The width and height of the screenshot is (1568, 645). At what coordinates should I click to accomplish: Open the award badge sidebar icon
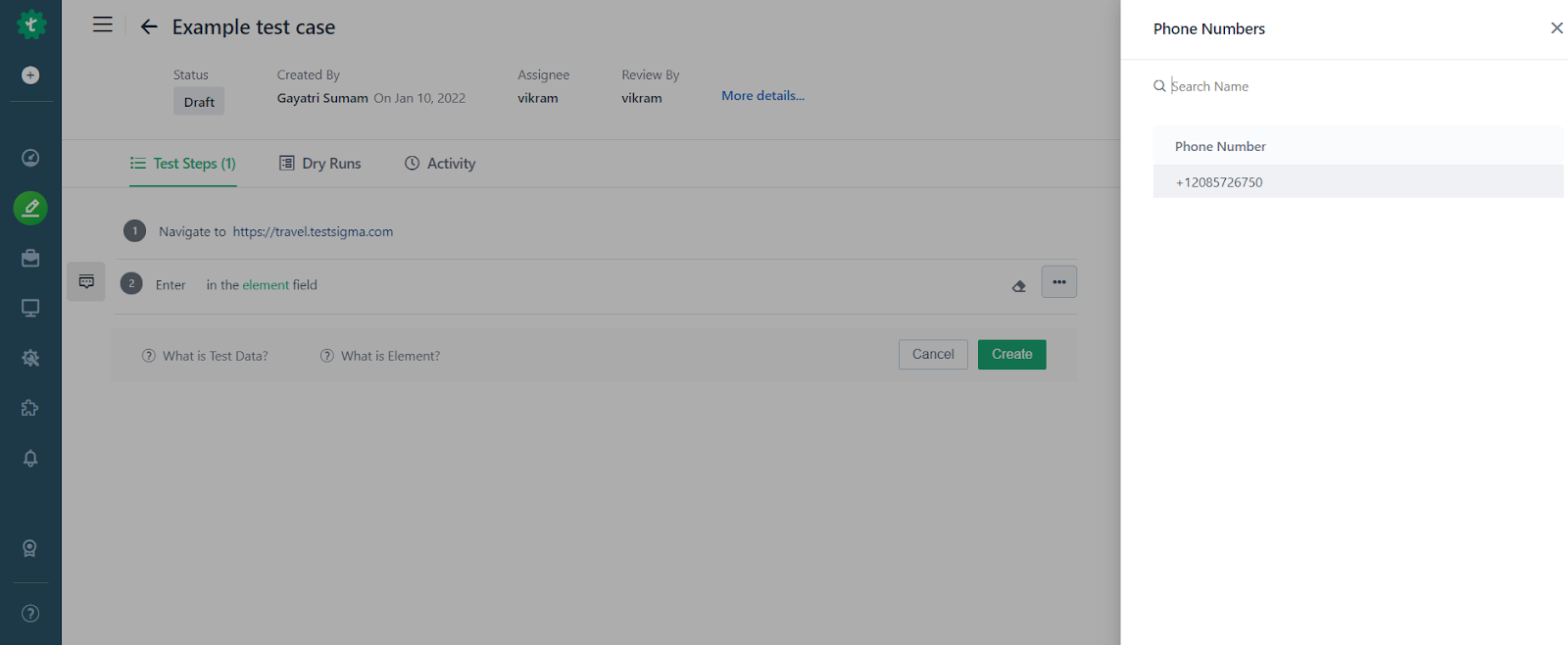30,548
